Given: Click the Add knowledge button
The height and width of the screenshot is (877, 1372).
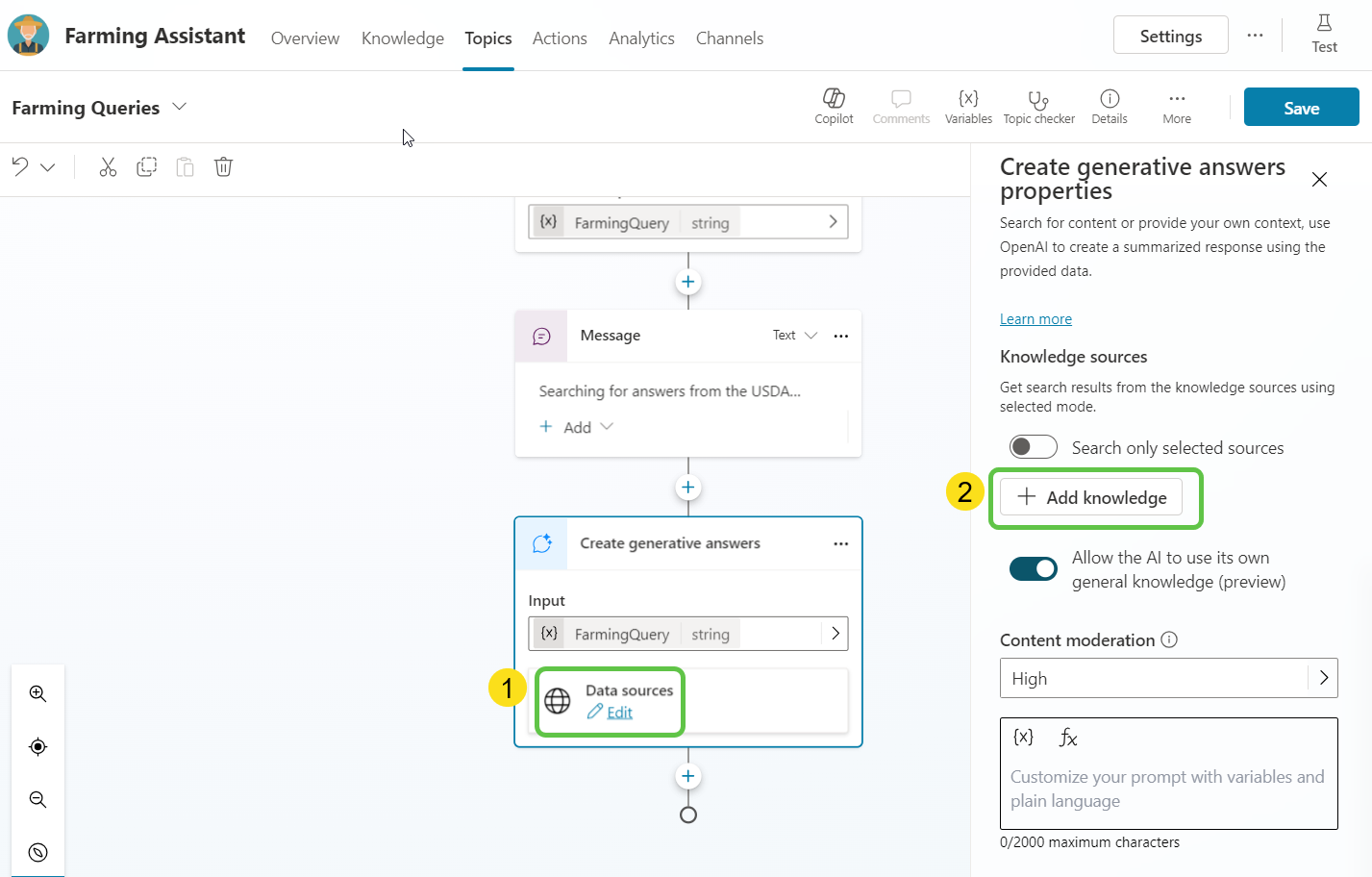Looking at the screenshot, I should coord(1091,497).
